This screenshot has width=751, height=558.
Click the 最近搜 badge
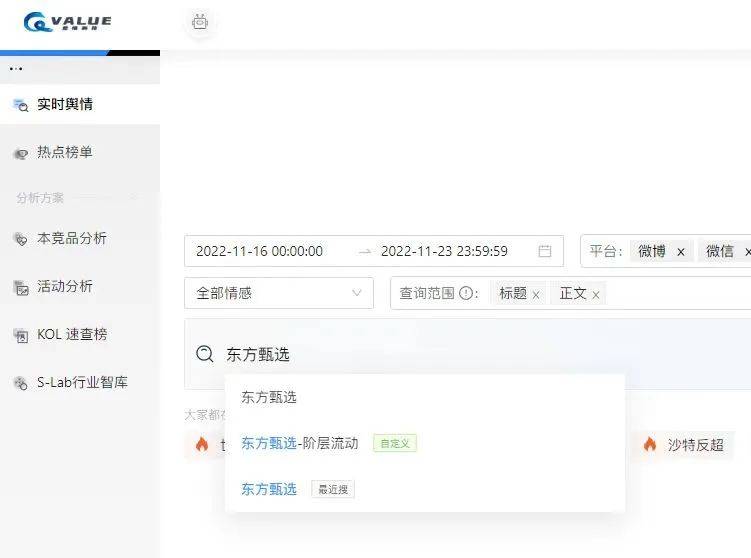[x=333, y=490]
